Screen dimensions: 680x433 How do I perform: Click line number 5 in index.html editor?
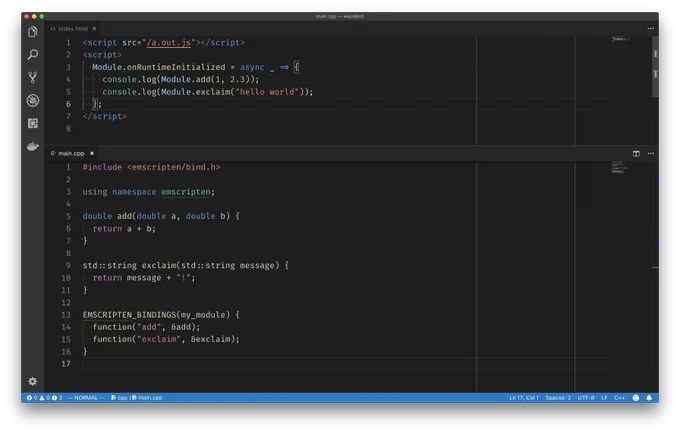point(68,92)
